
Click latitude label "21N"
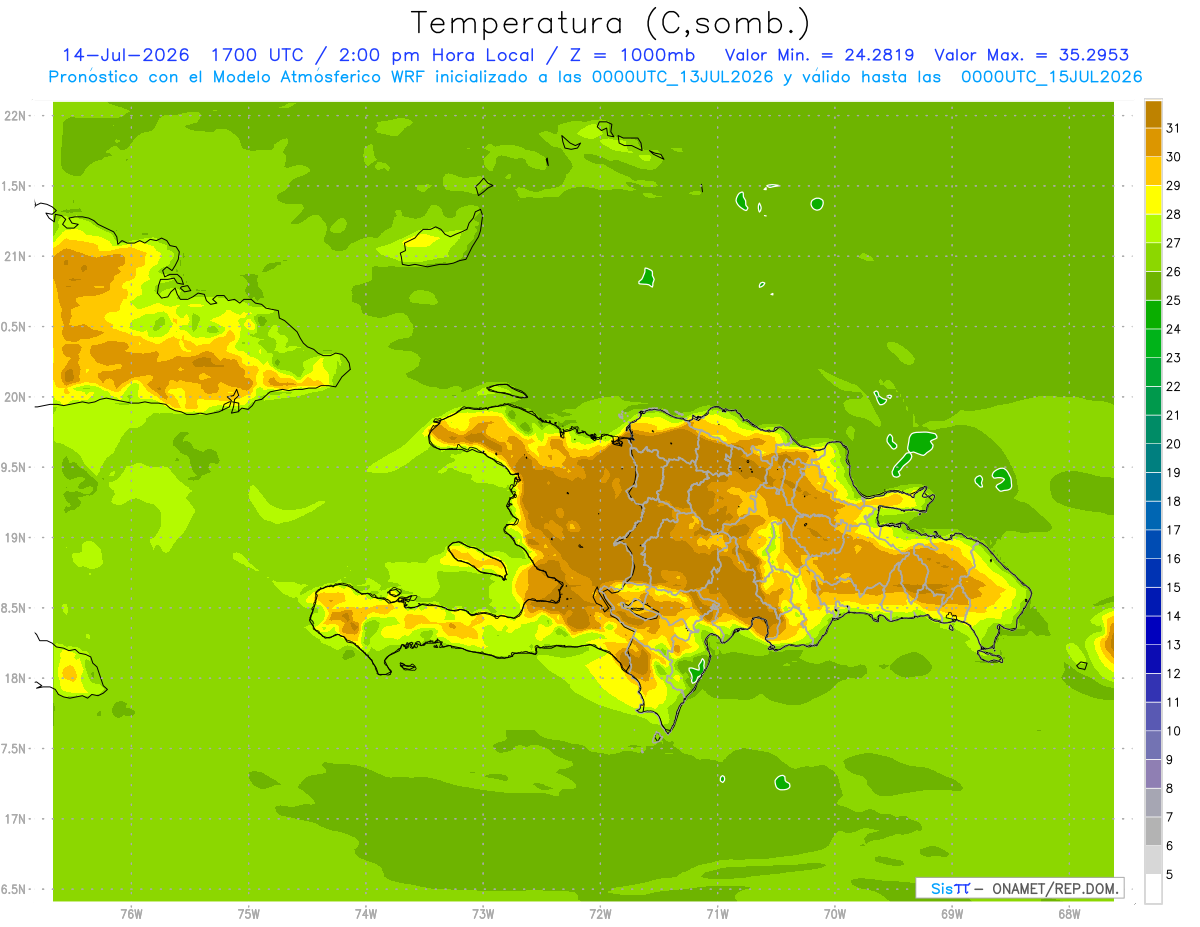[x=16, y=257]
